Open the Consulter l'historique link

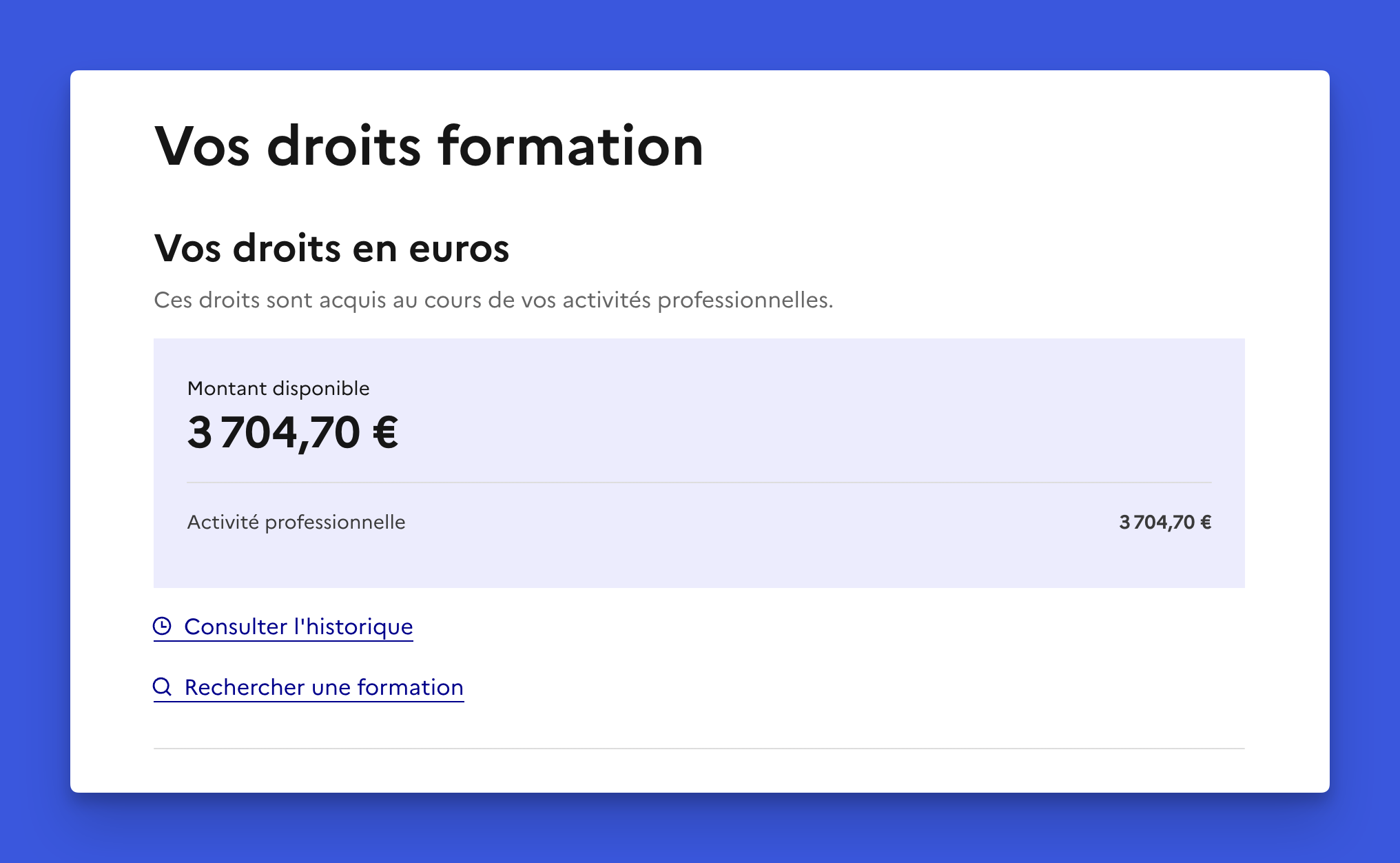click(x=298, y=627)
